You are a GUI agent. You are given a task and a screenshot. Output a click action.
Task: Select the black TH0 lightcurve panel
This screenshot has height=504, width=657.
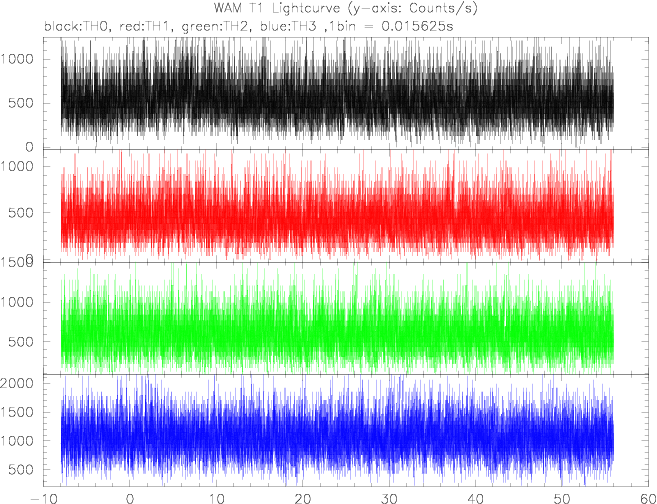pos(347,93)
